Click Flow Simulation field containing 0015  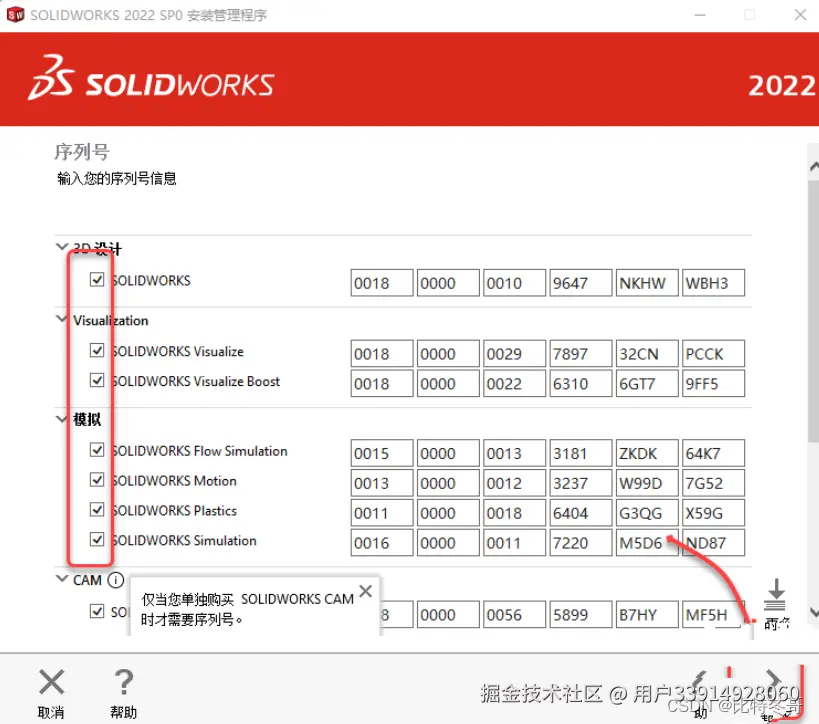[382, 453]
